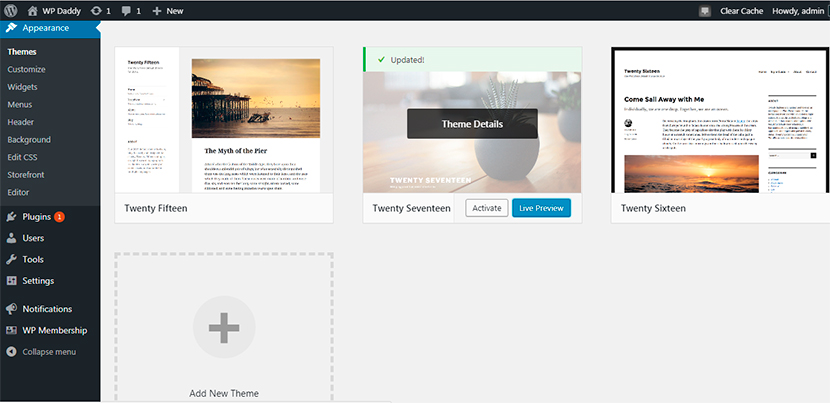
Task: Click the Twenty Sixteen theme name
Action: click(x=653, y=208)
